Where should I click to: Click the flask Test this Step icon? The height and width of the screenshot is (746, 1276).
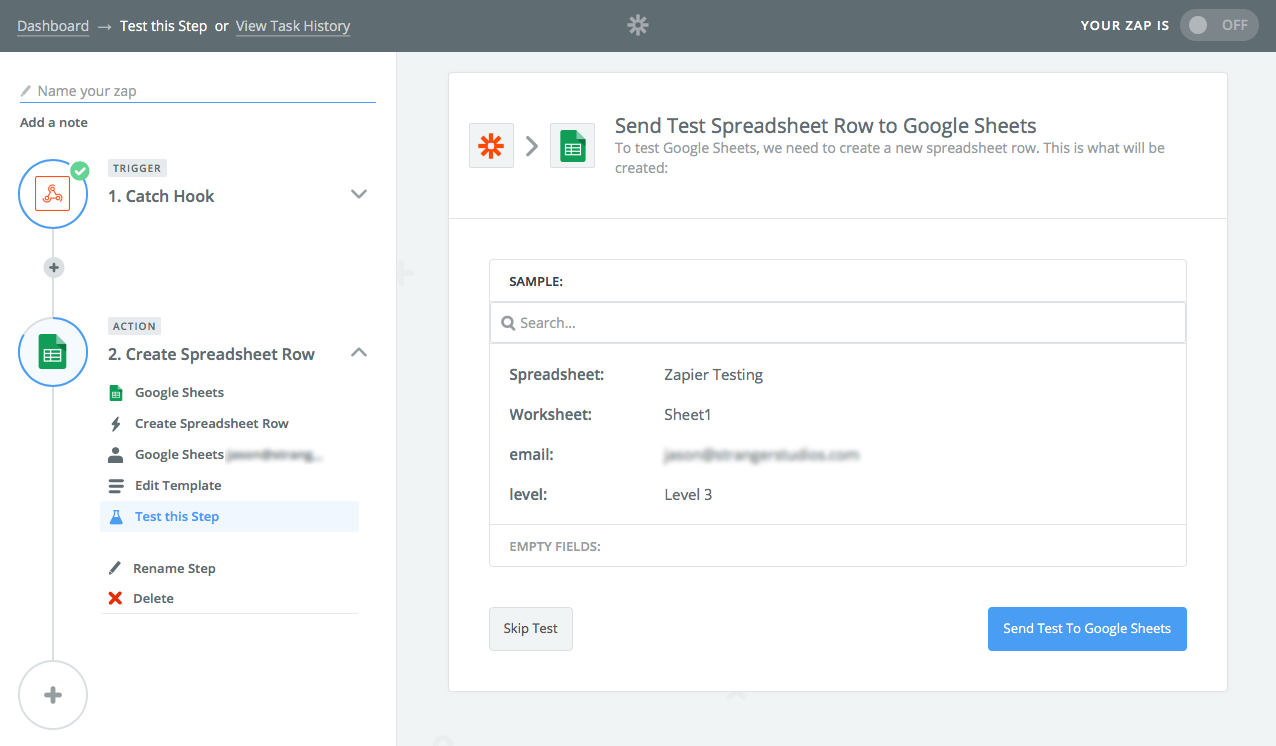tap(116, 517)
